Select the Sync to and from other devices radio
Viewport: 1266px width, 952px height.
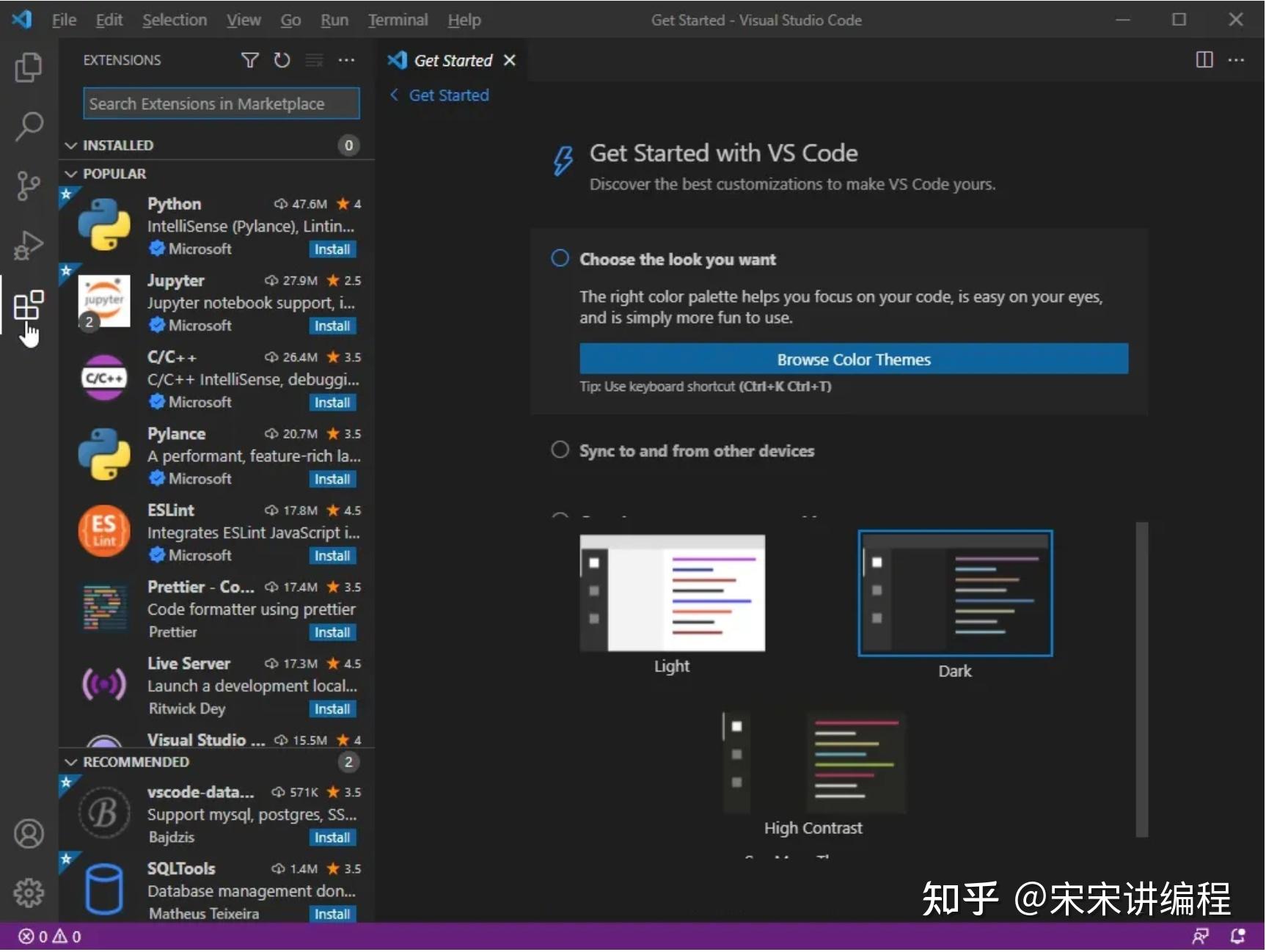pyautogui.click(x=560, y=450)
